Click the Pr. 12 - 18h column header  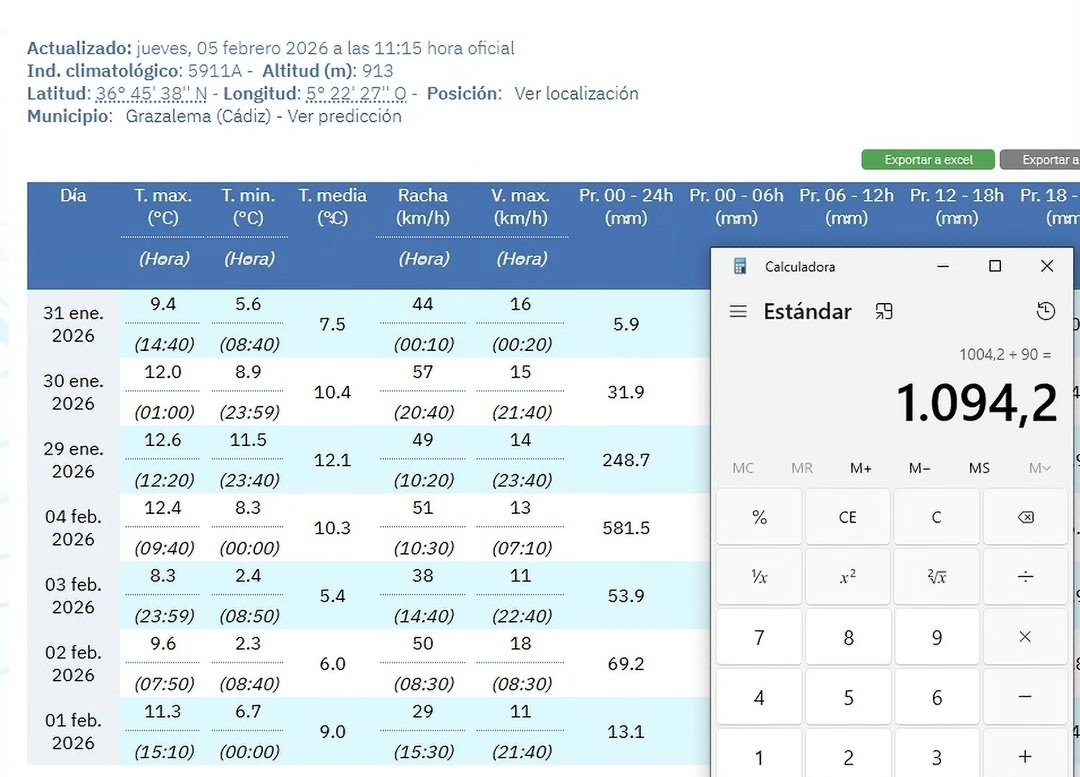(957, 207)
